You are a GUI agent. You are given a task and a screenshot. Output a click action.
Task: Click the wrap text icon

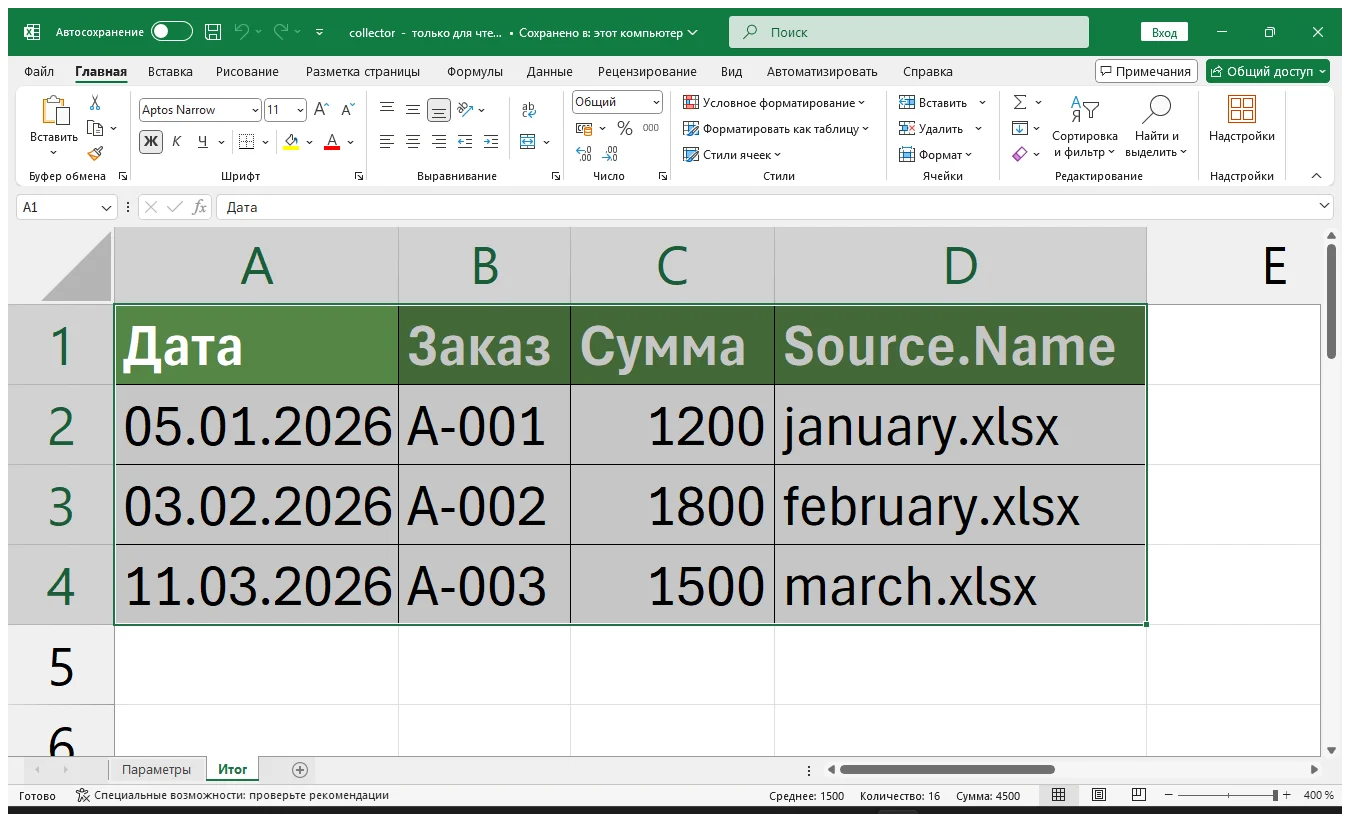click(x=529, y=110)
